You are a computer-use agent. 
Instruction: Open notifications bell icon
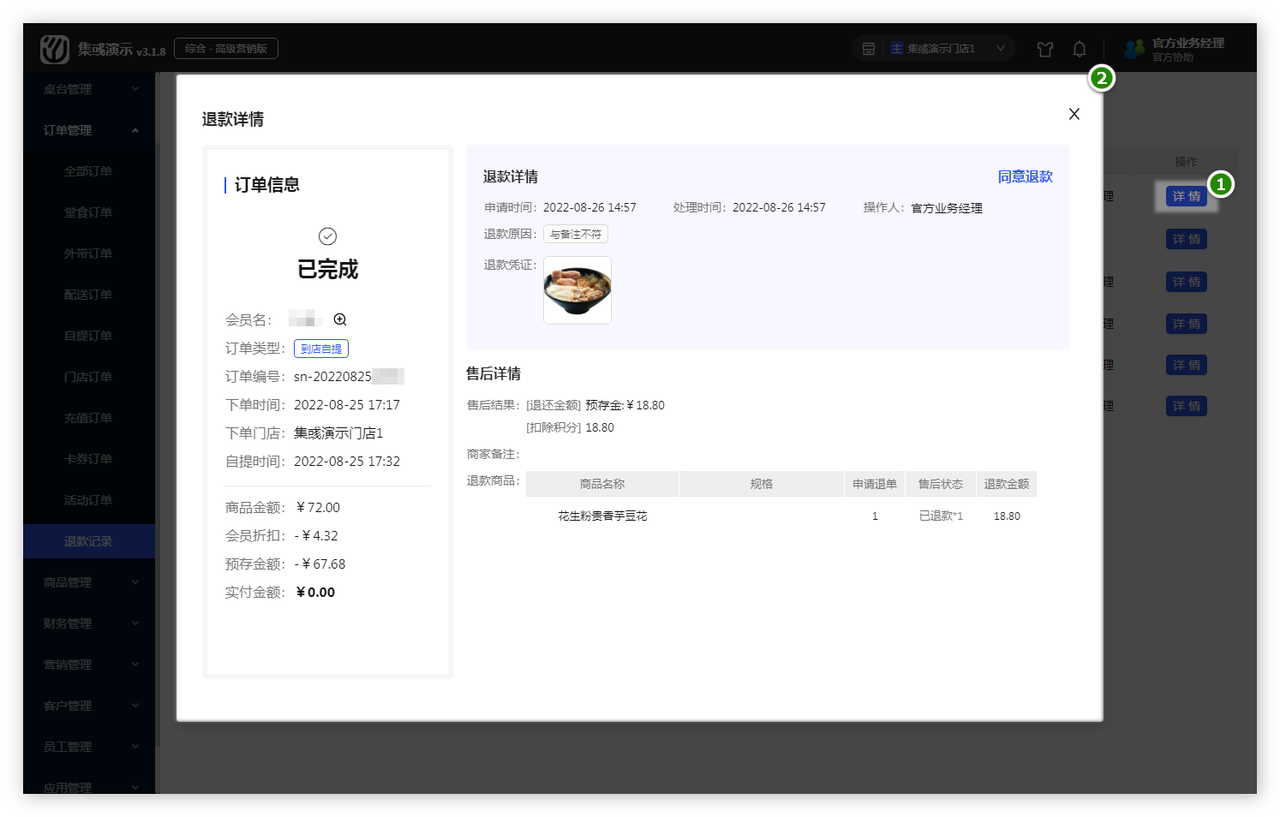click(x=1080, y=49)
